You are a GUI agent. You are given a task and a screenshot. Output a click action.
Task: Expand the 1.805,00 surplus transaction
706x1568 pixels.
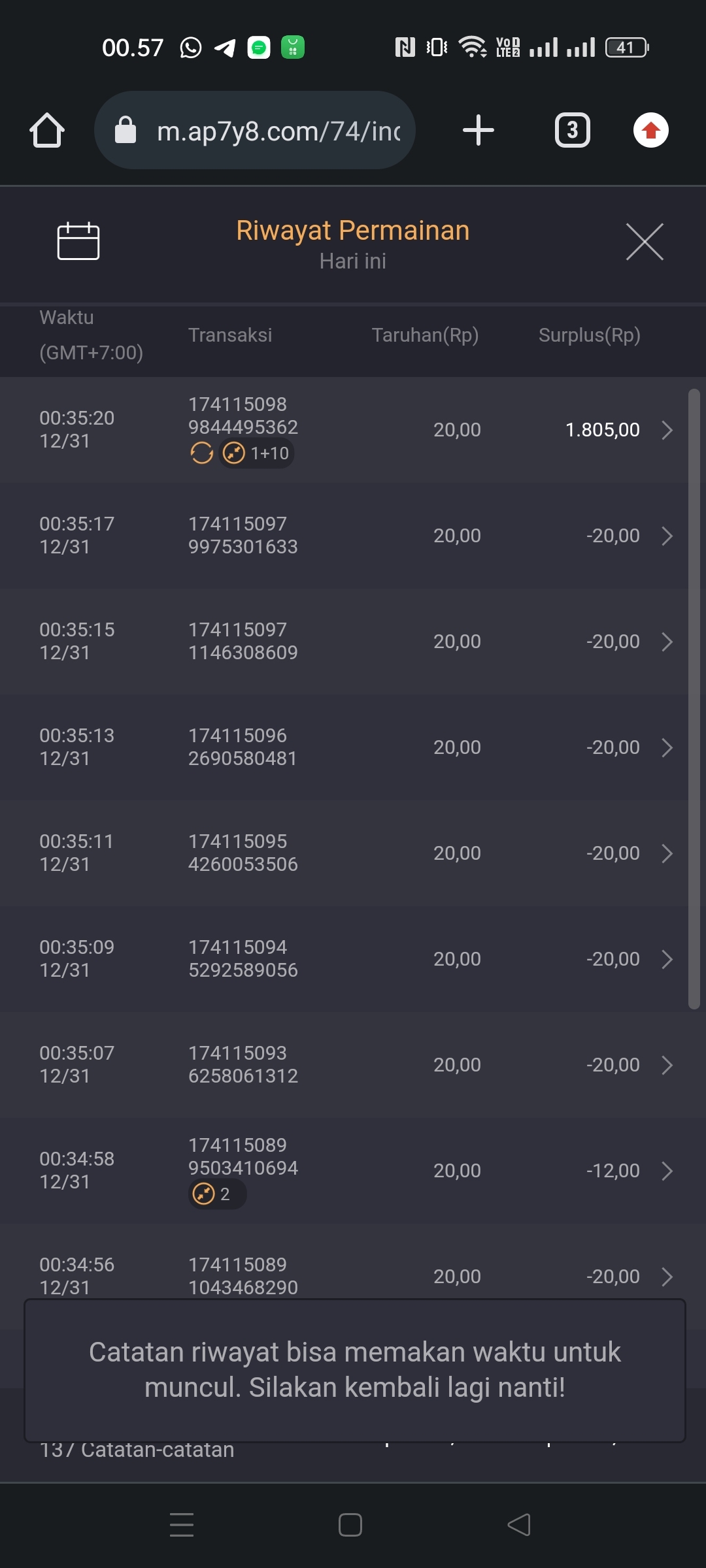[667, 430]
